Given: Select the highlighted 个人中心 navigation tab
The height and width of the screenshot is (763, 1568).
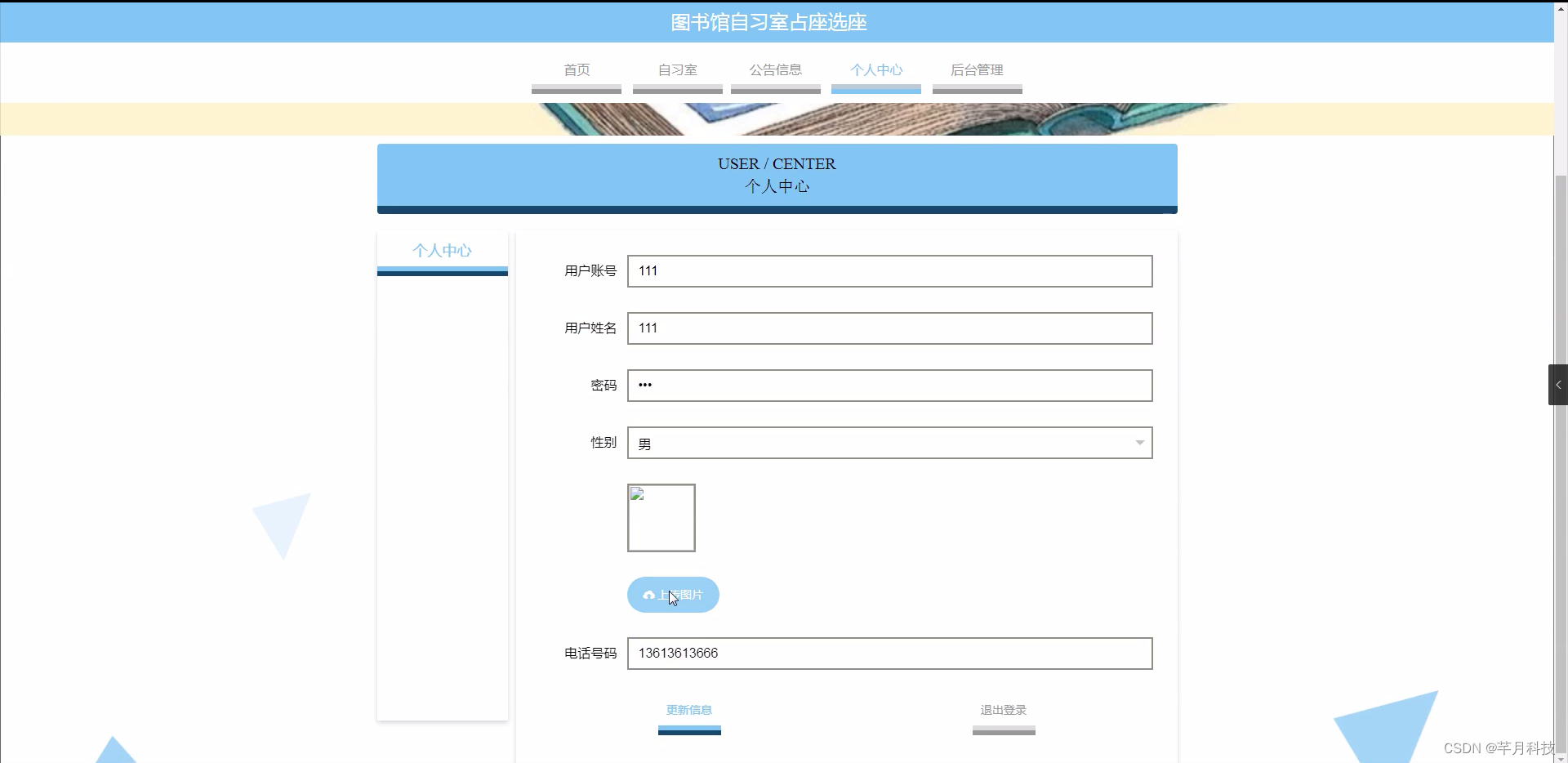Looking at the screenshot, I should coord(875,70).
